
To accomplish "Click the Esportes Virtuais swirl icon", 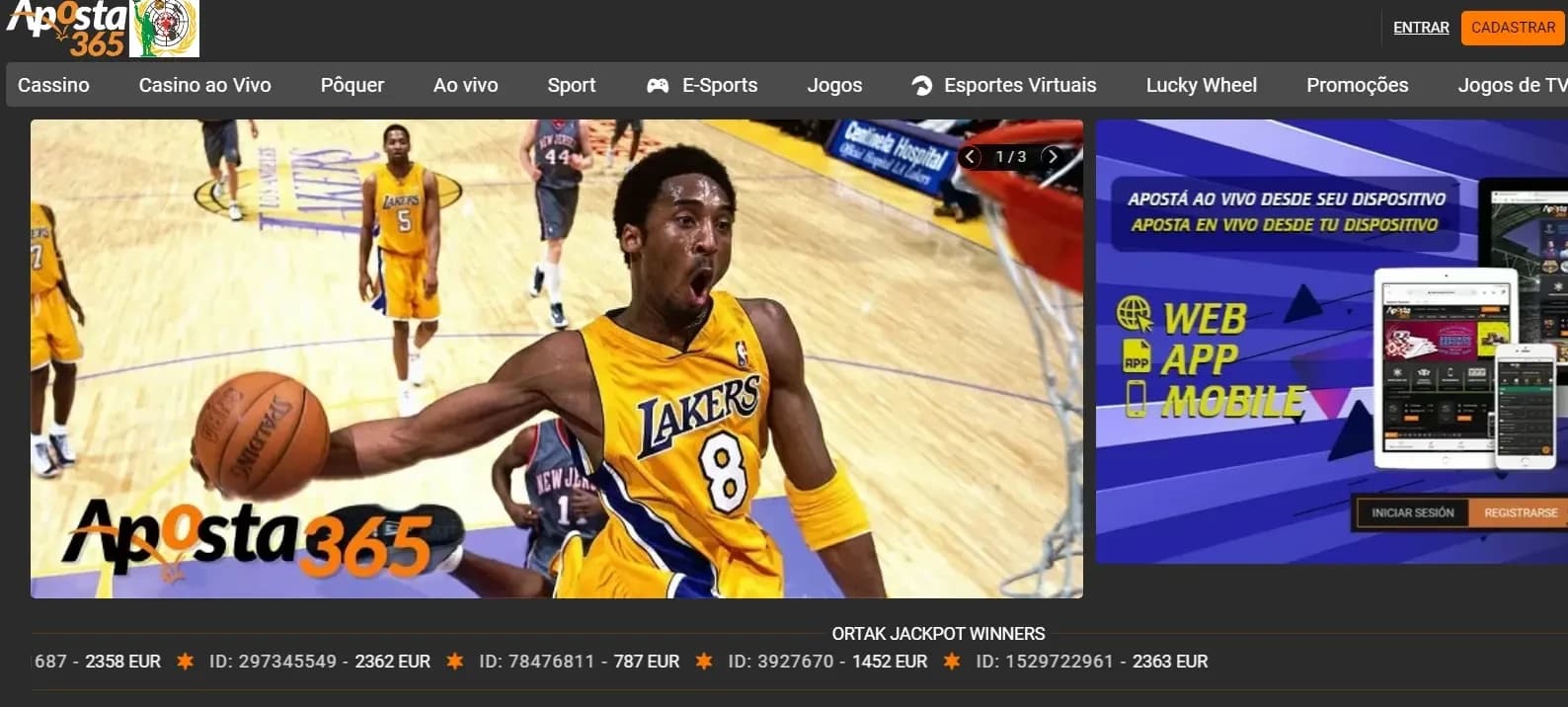I will click(922, 86).
